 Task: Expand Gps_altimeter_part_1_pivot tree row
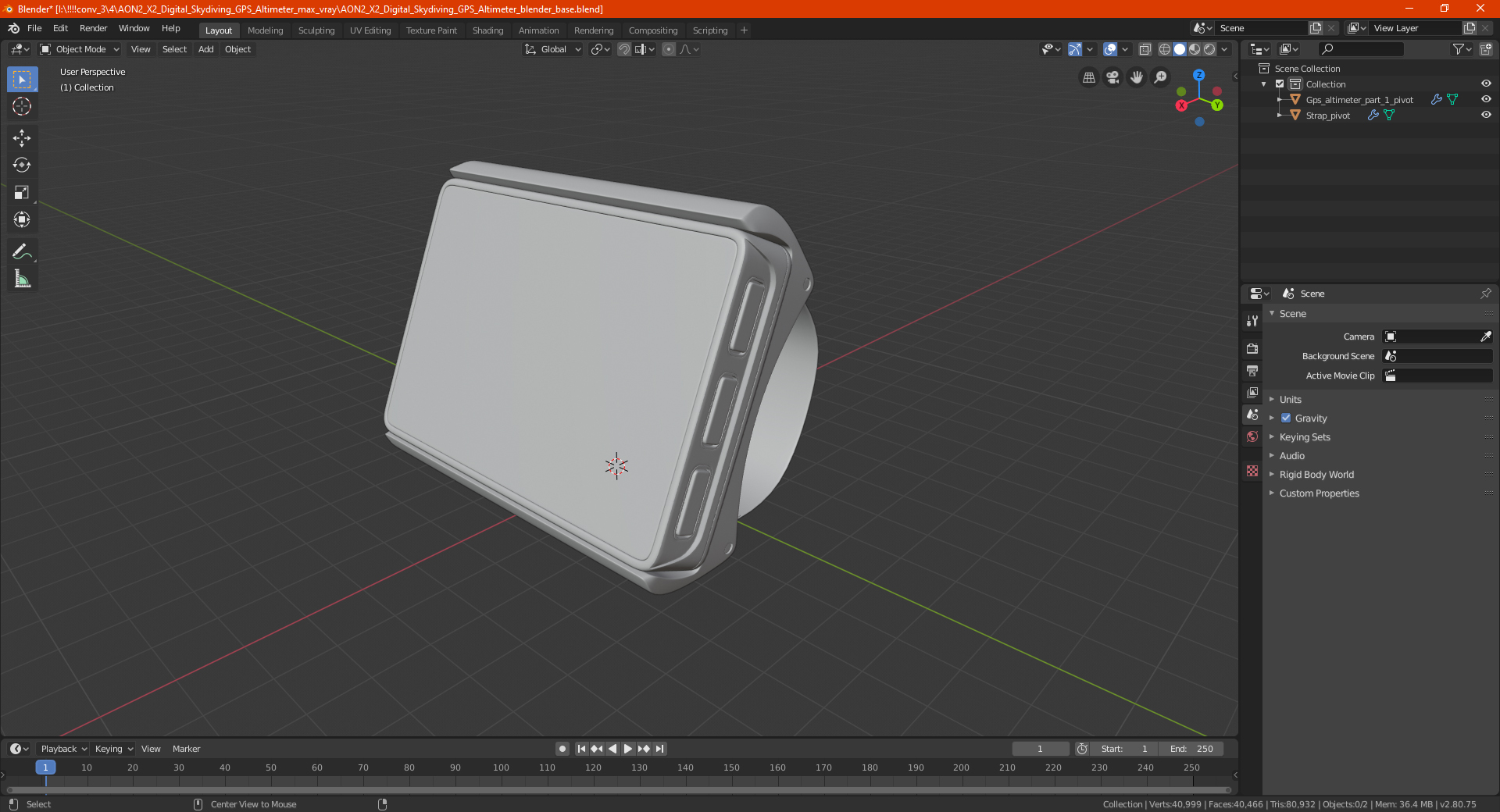pos(1280,99)
